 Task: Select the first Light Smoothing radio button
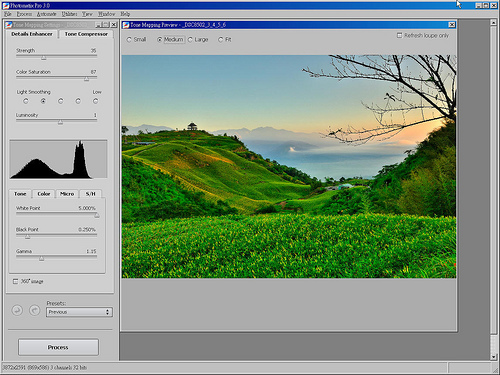[x=26, y=101]
